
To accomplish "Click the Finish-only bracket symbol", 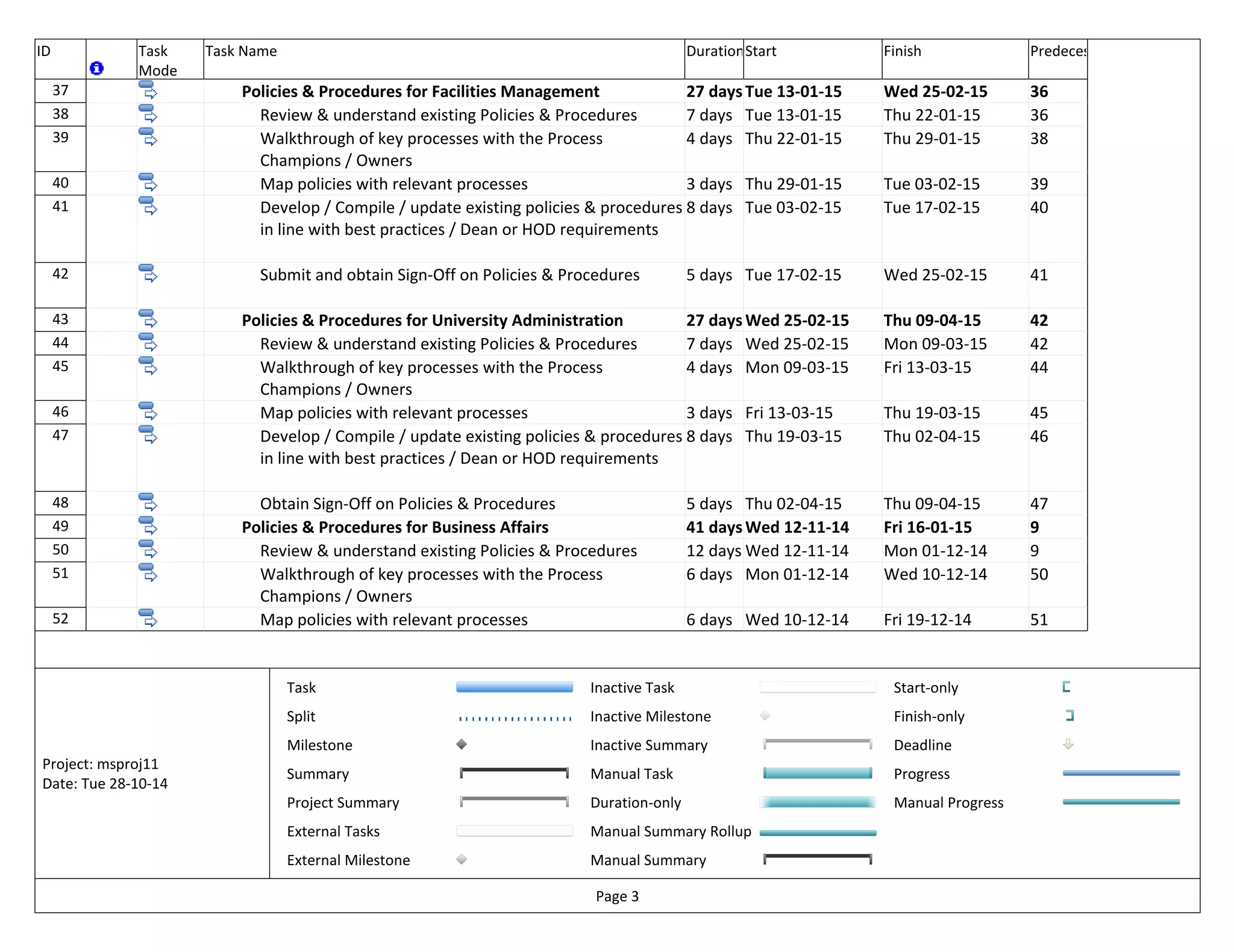I will (x=1070, y=716).
